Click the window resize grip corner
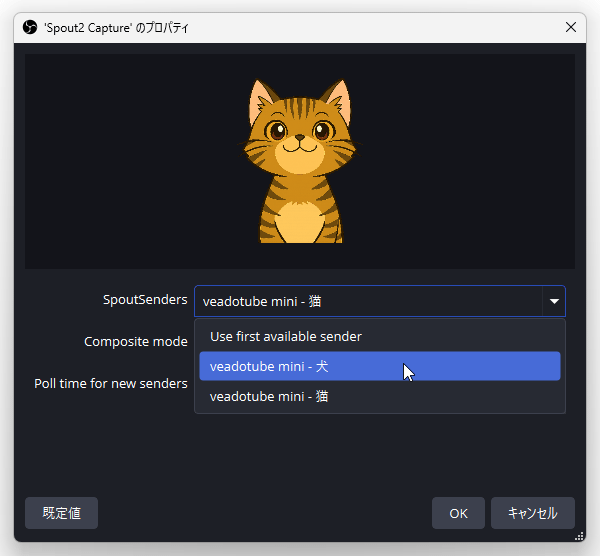 coord(579,536)
